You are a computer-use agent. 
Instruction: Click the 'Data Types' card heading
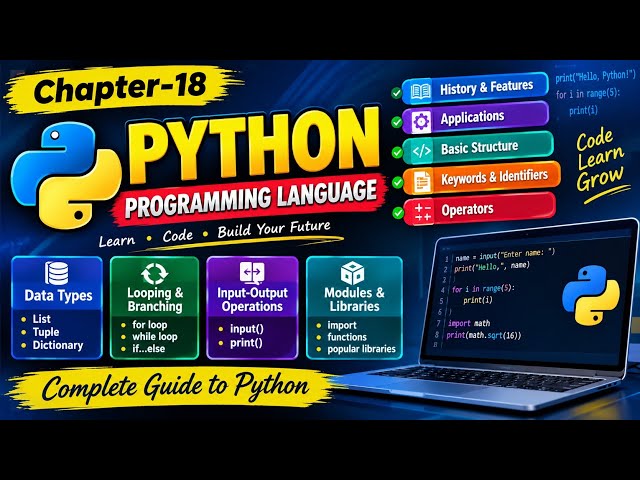(58, 296)
